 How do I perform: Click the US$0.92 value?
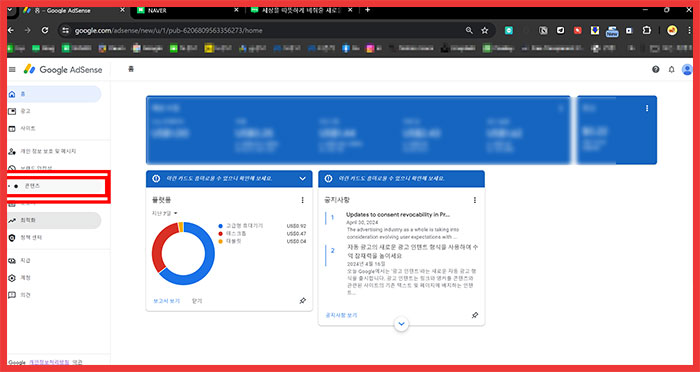[x=296, y=226]
